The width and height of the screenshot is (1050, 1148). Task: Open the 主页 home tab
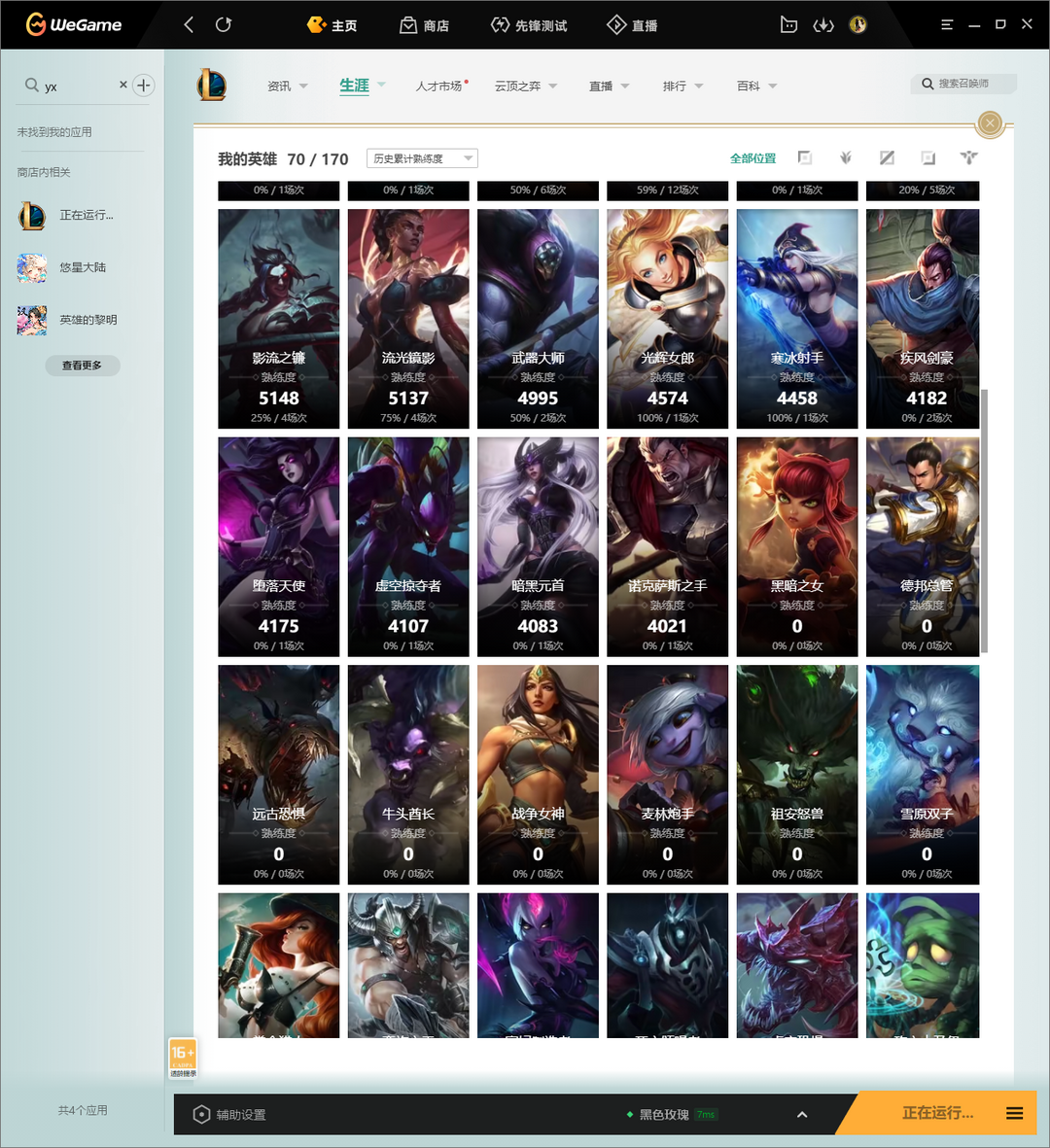click(332, 25)
